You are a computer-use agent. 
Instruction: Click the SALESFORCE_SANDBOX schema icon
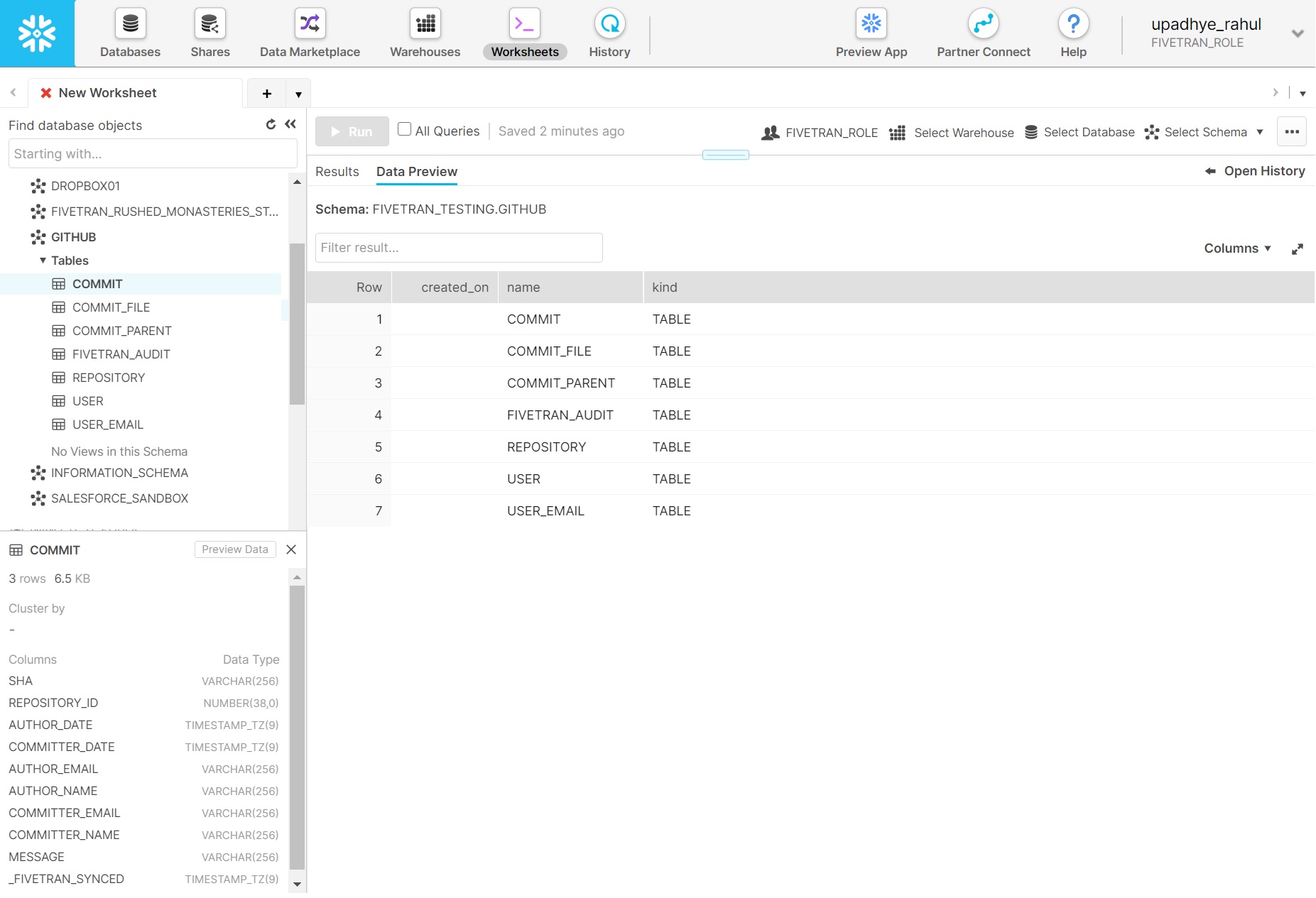click(38, 498)
